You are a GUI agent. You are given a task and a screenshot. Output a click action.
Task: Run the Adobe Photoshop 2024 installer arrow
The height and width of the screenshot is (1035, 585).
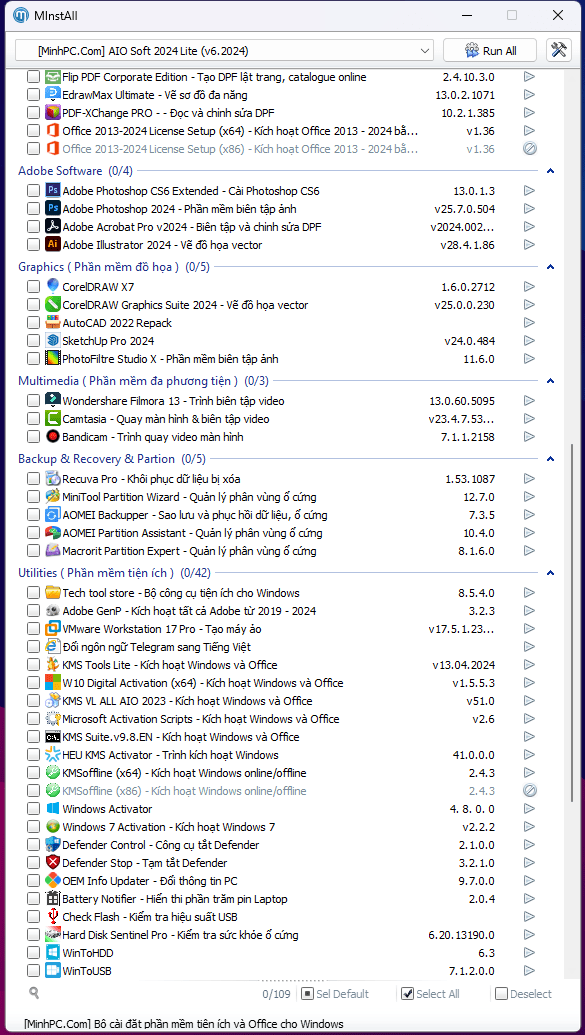click(529, 209)
